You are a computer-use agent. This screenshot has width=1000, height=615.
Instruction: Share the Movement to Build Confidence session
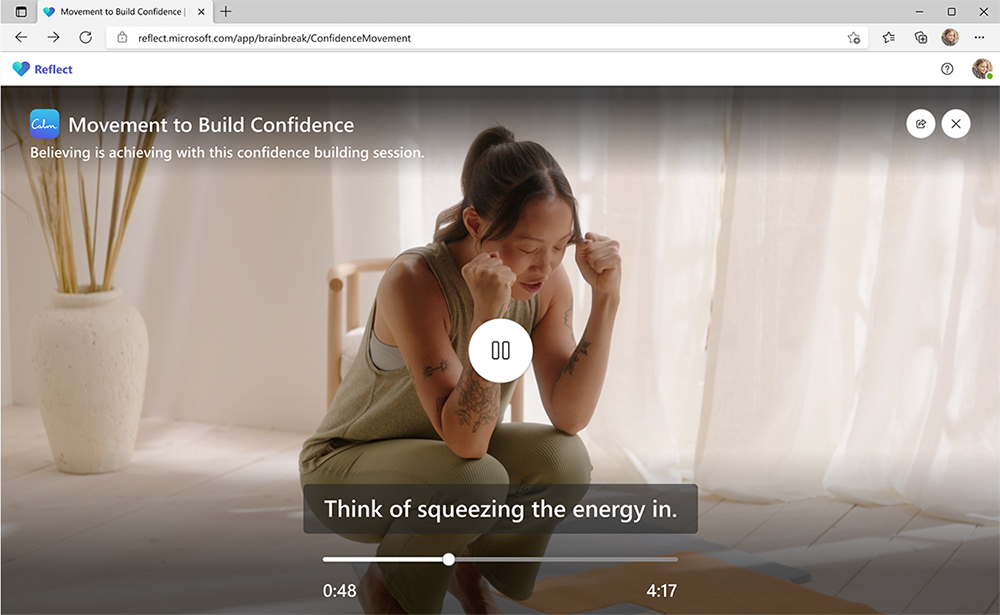[x=920, y=123]
